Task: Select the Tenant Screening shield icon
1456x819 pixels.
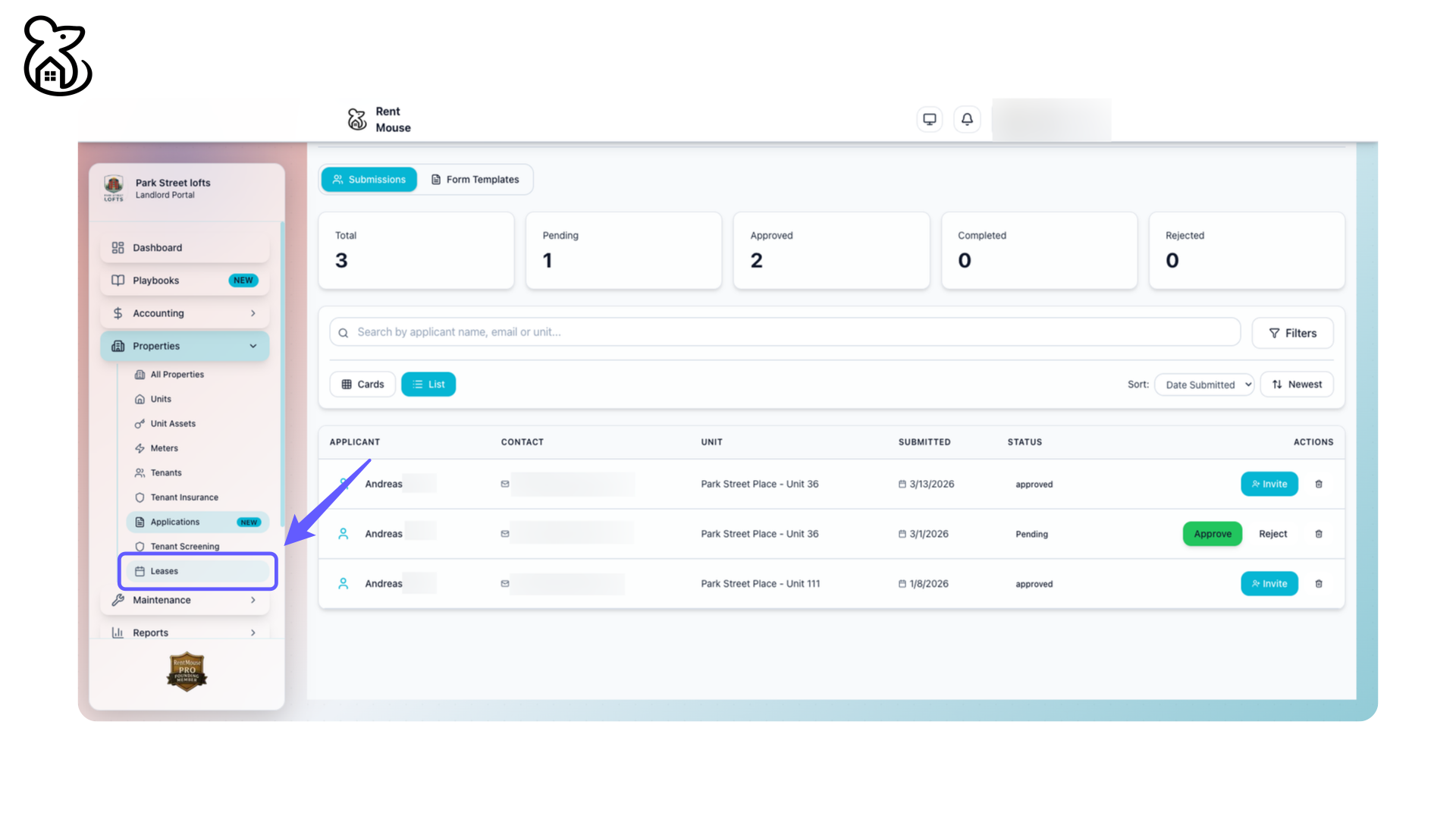Action: click(140, 546)
